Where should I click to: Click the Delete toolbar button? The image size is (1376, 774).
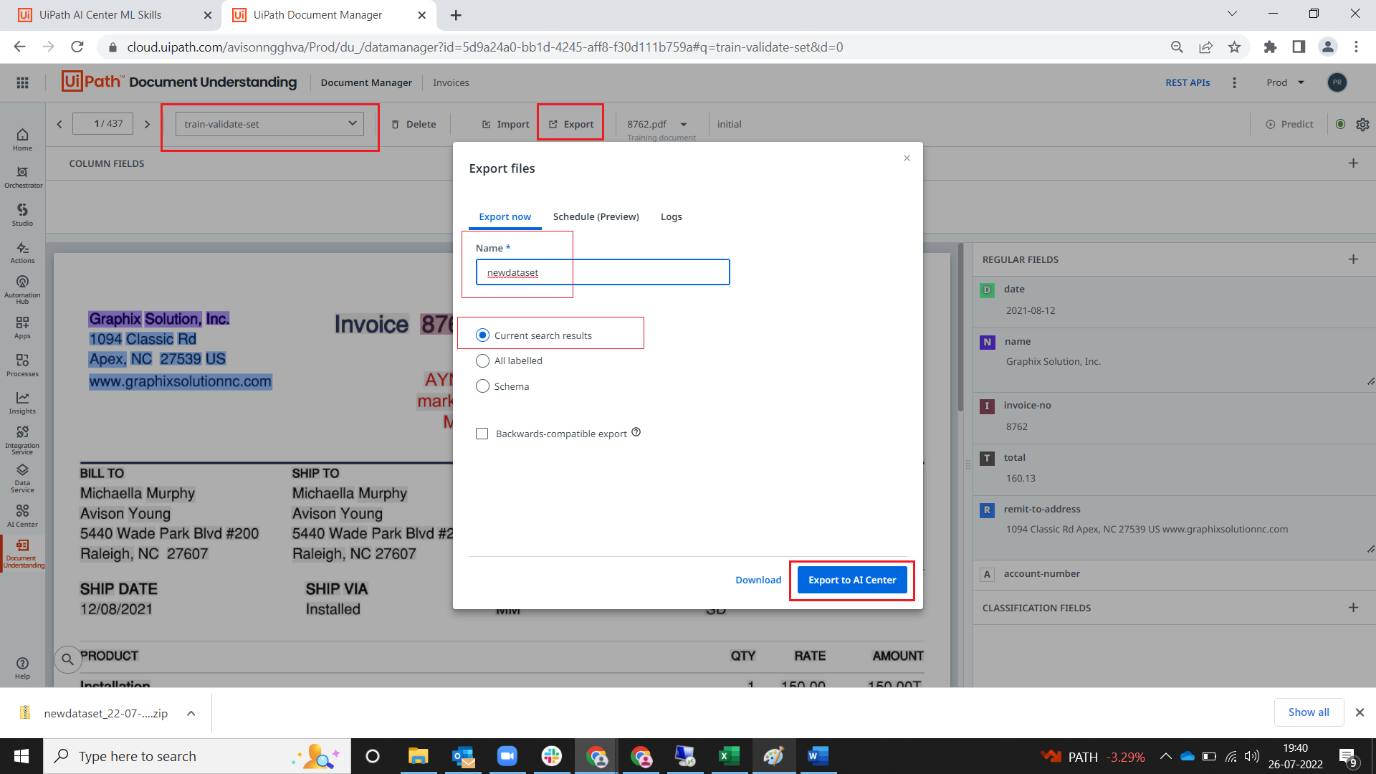coord(413,124)
